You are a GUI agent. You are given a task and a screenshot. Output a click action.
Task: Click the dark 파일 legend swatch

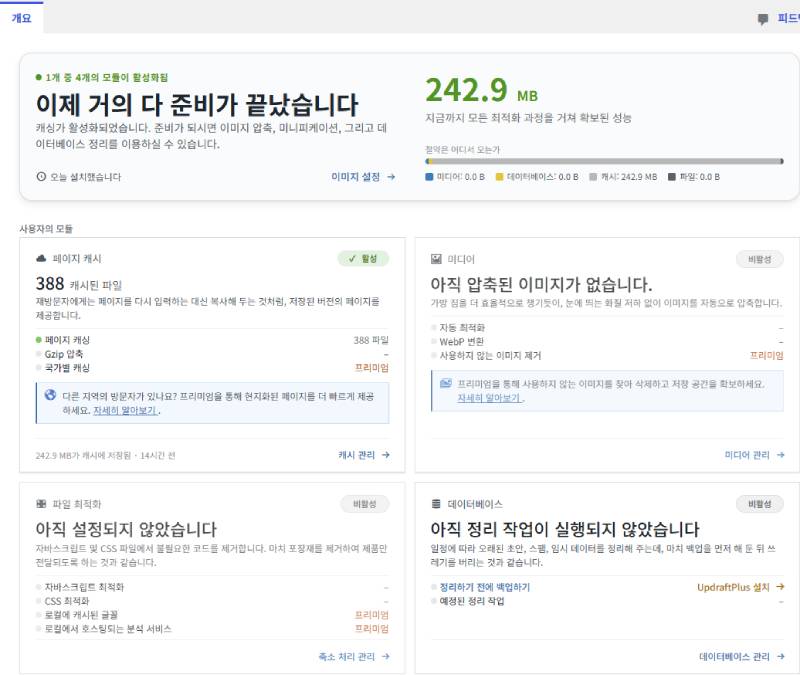point(672,177)
